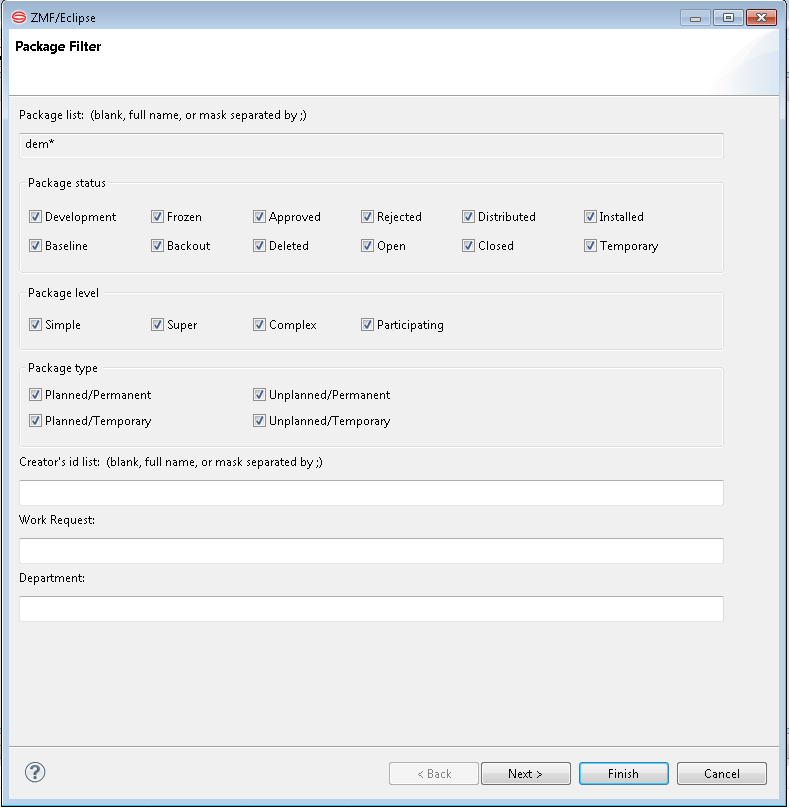Image resolution: width=789 pixels, height=808 pixels.
Task: Click the disabled < Back button
Action: point(434,773)
